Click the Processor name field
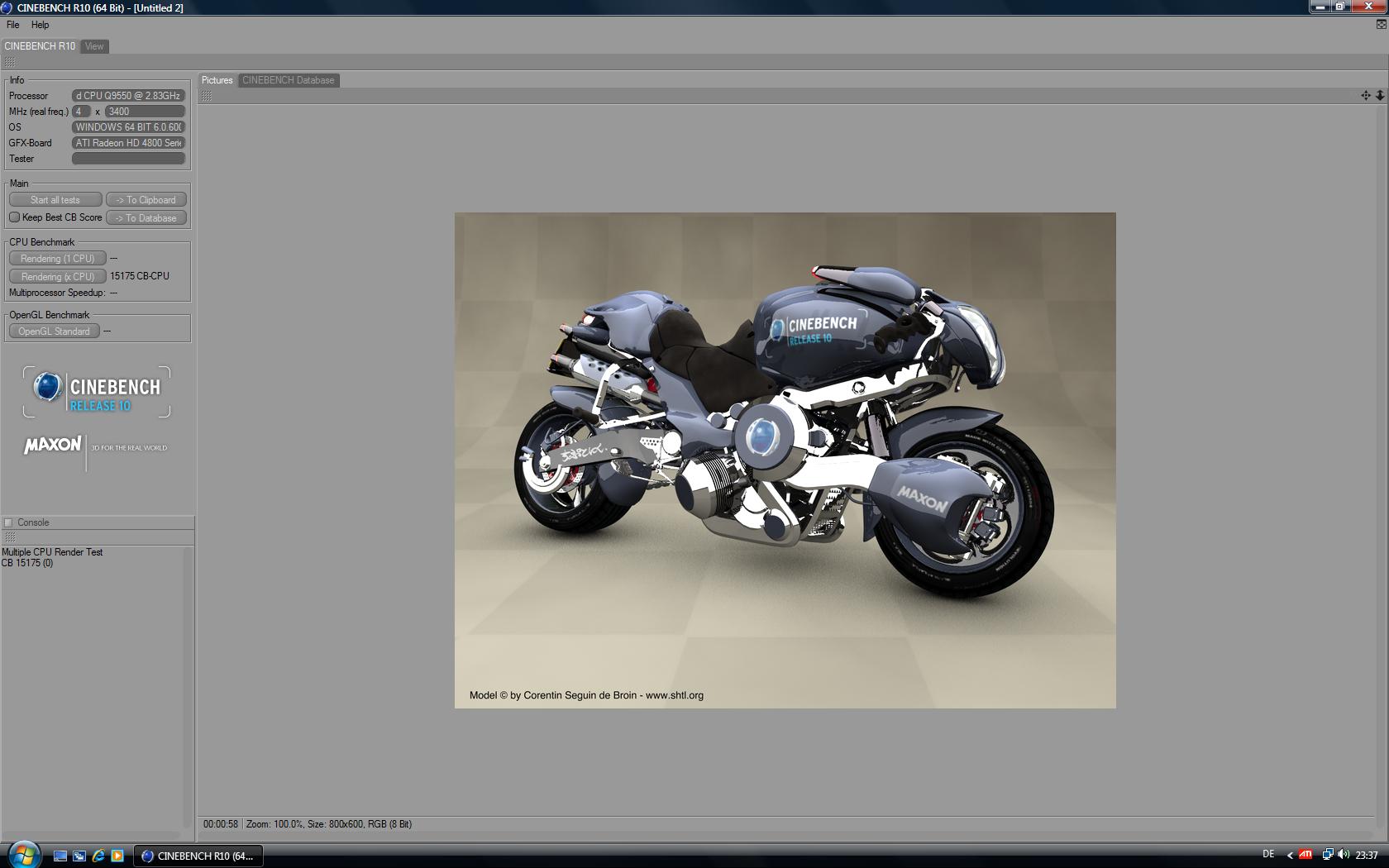 coord(128,96)
